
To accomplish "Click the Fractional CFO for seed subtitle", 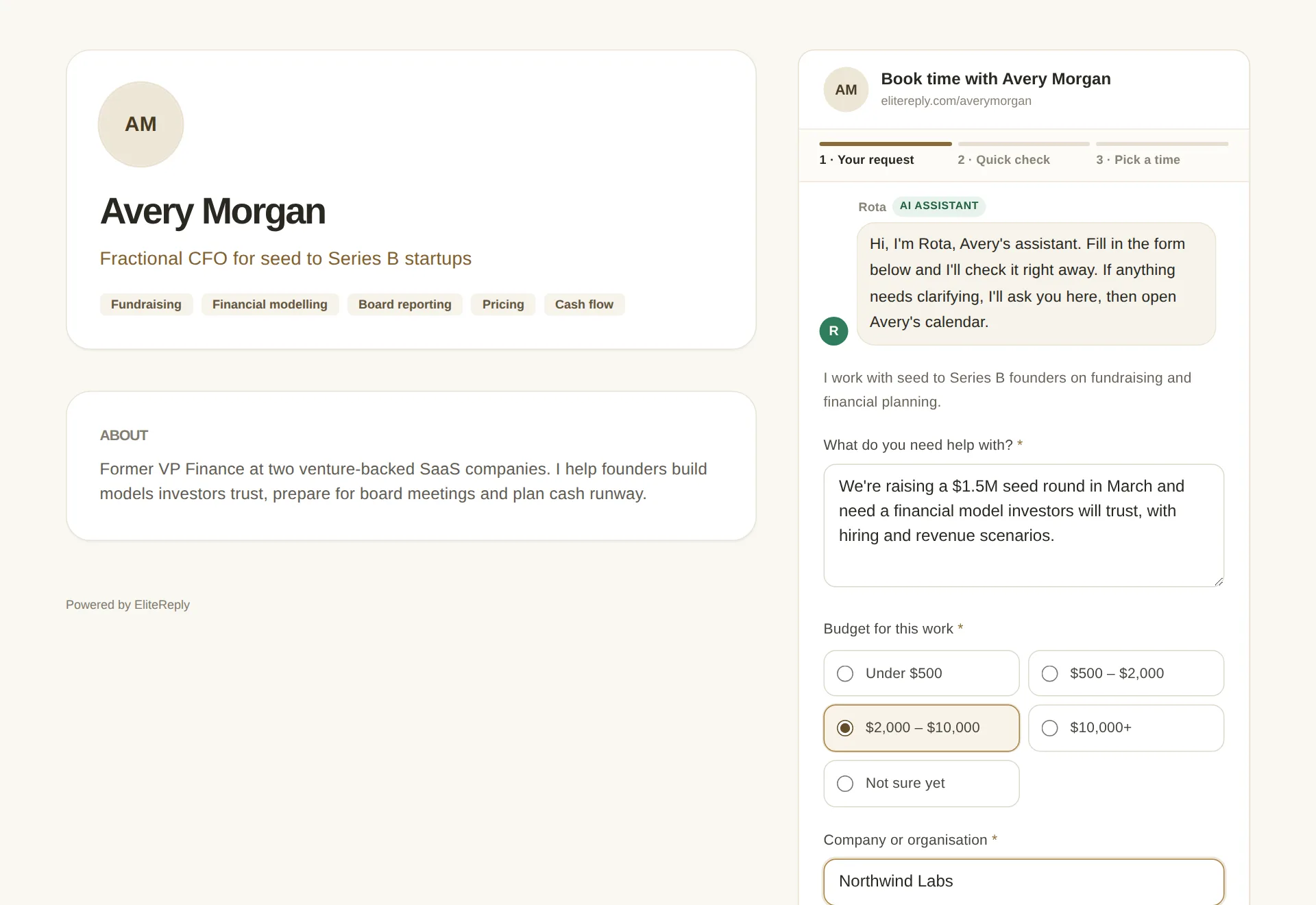I will [x=286, y=258].
